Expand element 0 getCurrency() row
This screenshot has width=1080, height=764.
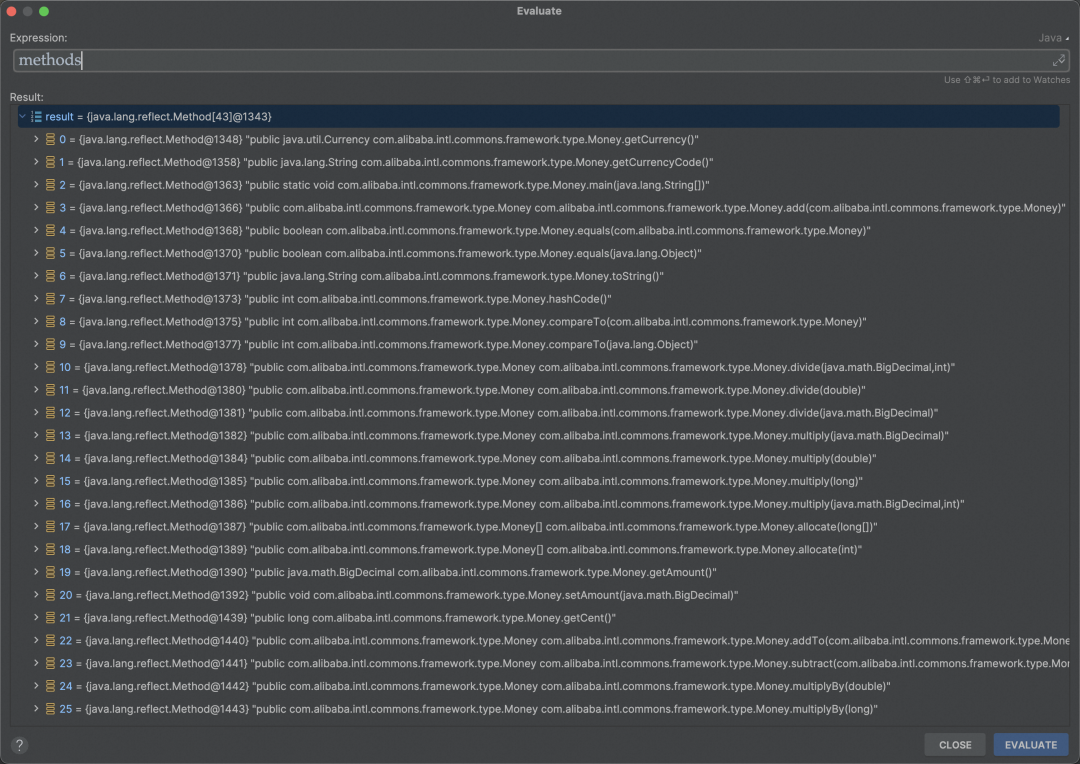pos(36,139)
